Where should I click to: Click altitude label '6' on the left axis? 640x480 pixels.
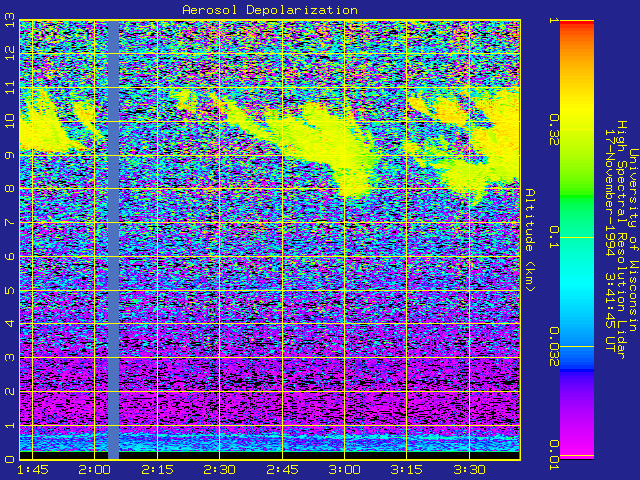point(10,256)
